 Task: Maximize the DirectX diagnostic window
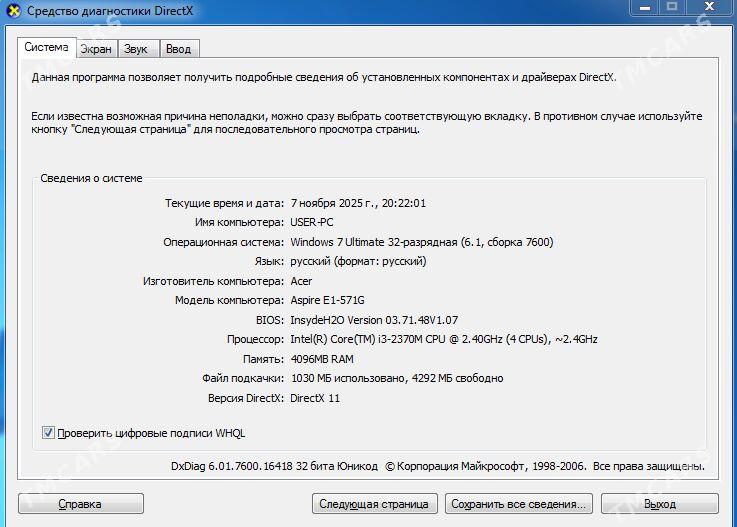pos(672,8)
